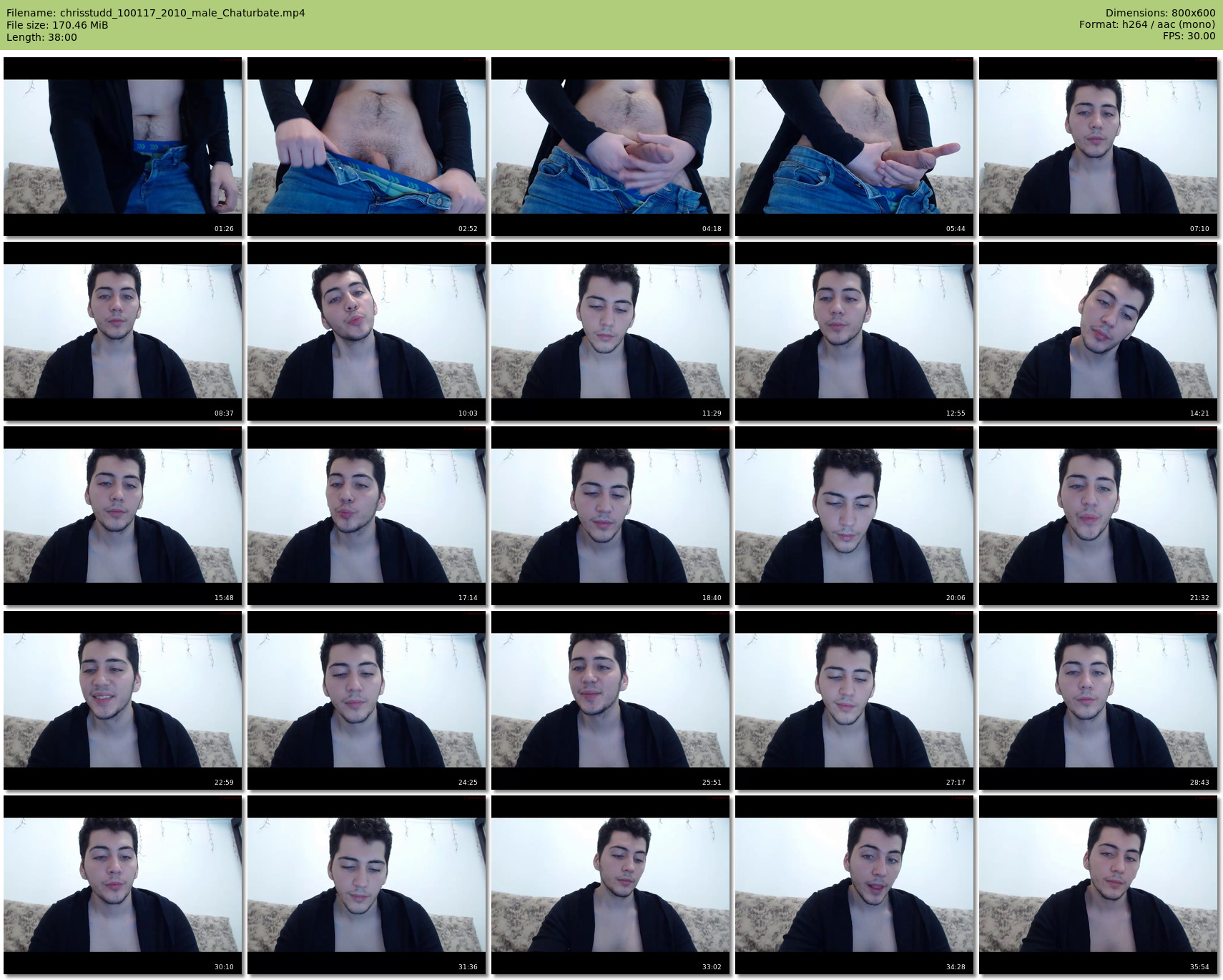The image size is (1223, 980).
Task: Open the frame thumbnail stamped 28:43
Action: [1099, 700]
